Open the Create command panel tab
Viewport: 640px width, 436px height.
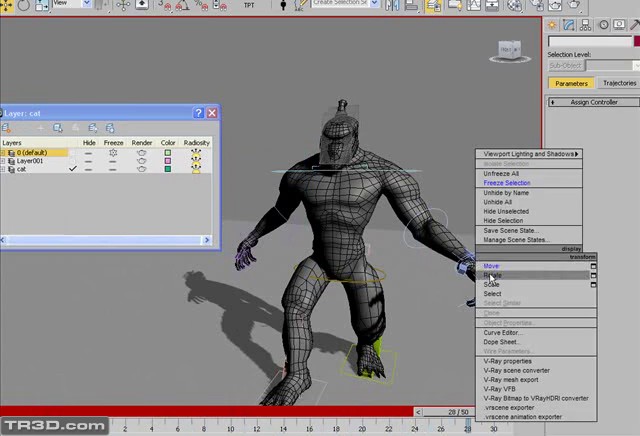tap(553, 25)
